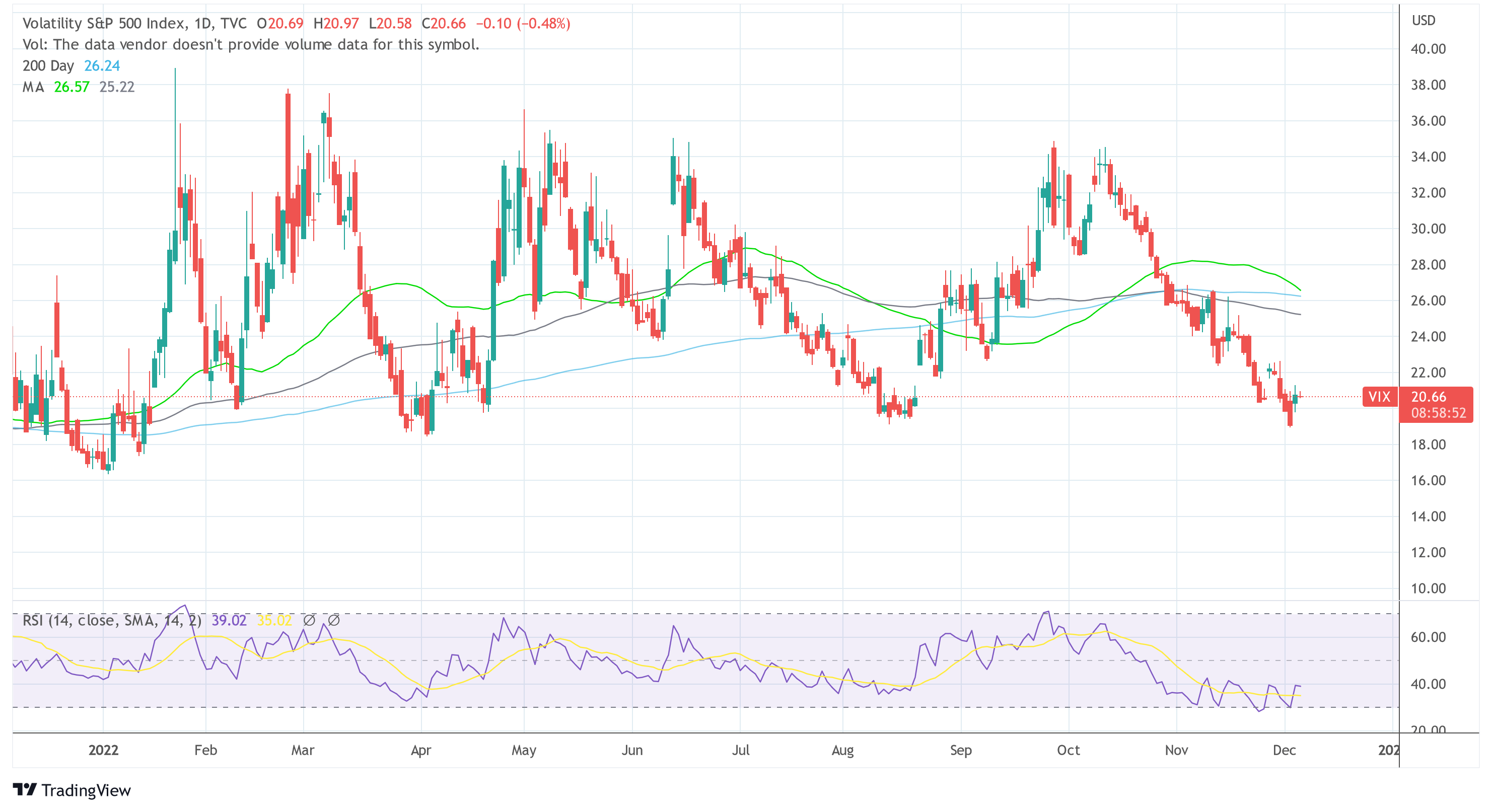Click the first empty-value symbol in RSI legend

[309, 620]
